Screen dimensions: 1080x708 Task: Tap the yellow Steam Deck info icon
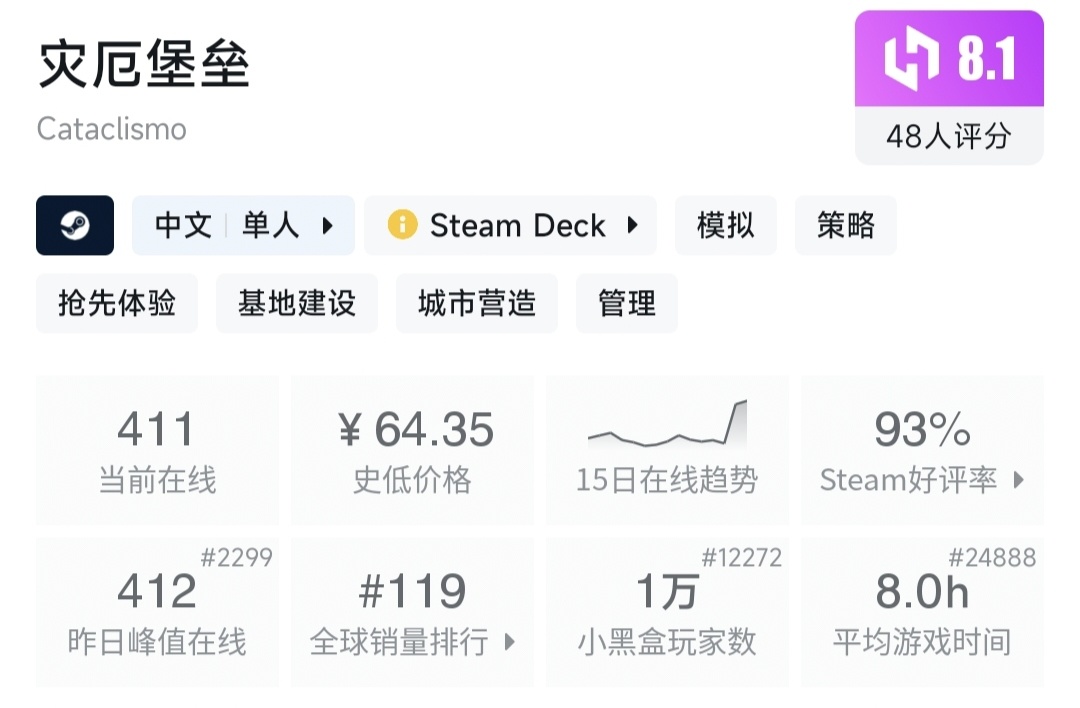402,226
